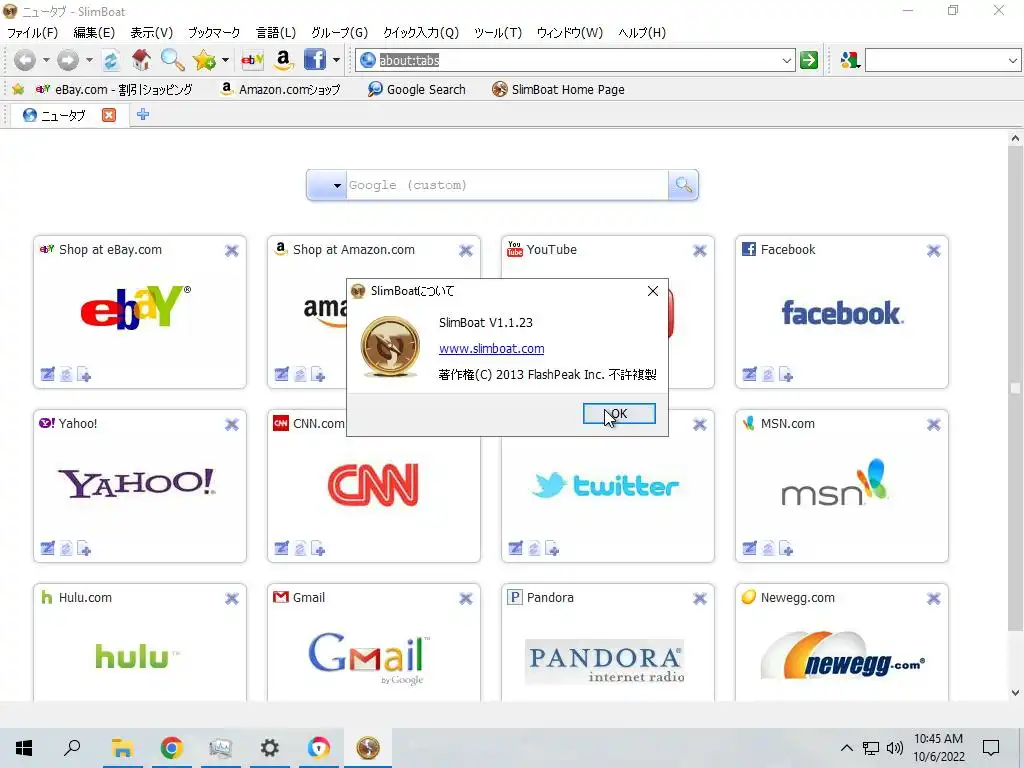The width and height of the screenshot is (1024, 768).
Task: Remove the Shop at Amazon.com tile
Action: tap(466, 251)
